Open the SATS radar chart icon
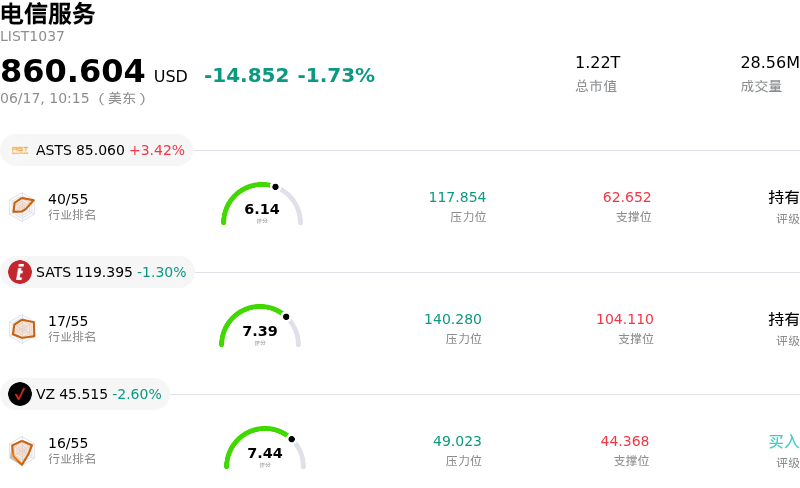The width and height of the screenshot is (800, 488). (22, 329)
